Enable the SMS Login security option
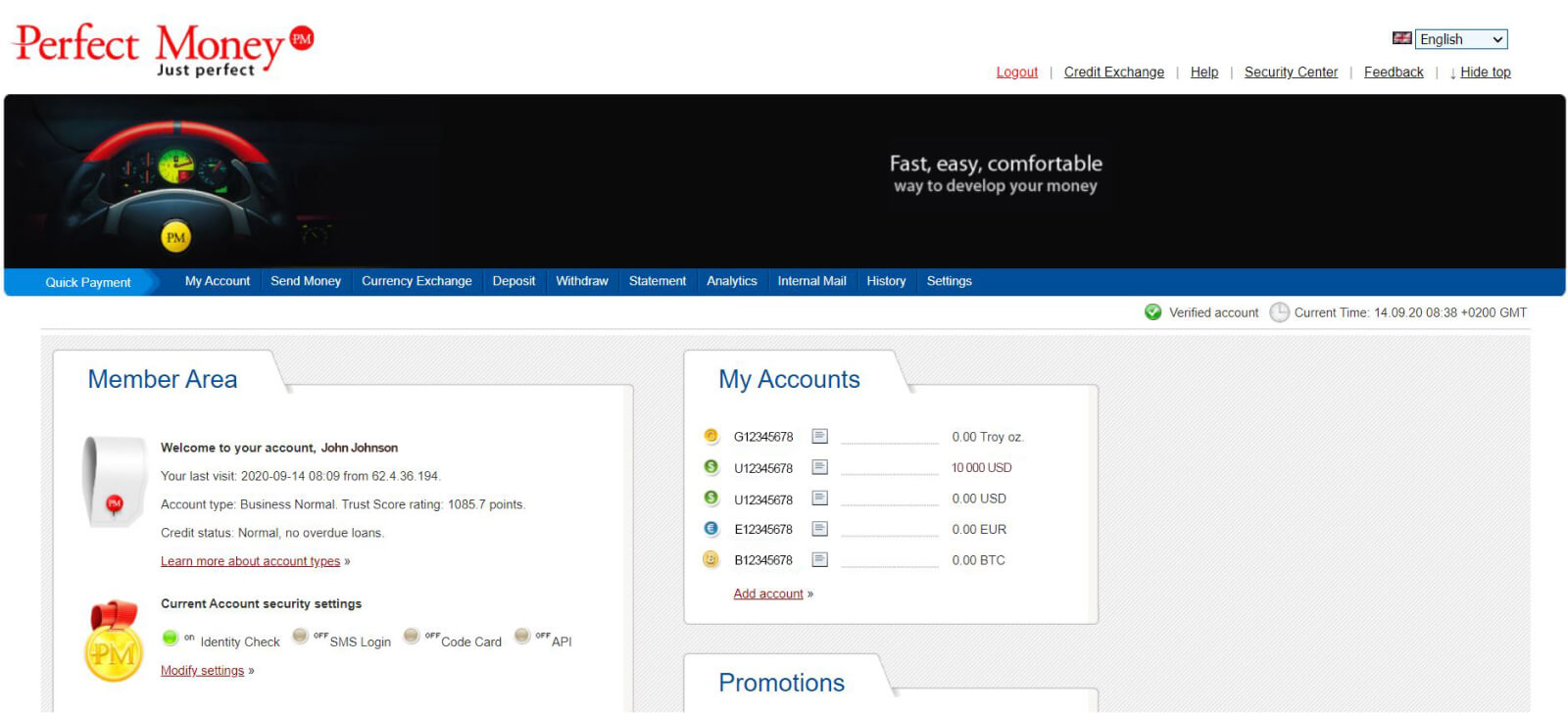The width and height of the screenshot is (1568, 713). pos(301,638)
